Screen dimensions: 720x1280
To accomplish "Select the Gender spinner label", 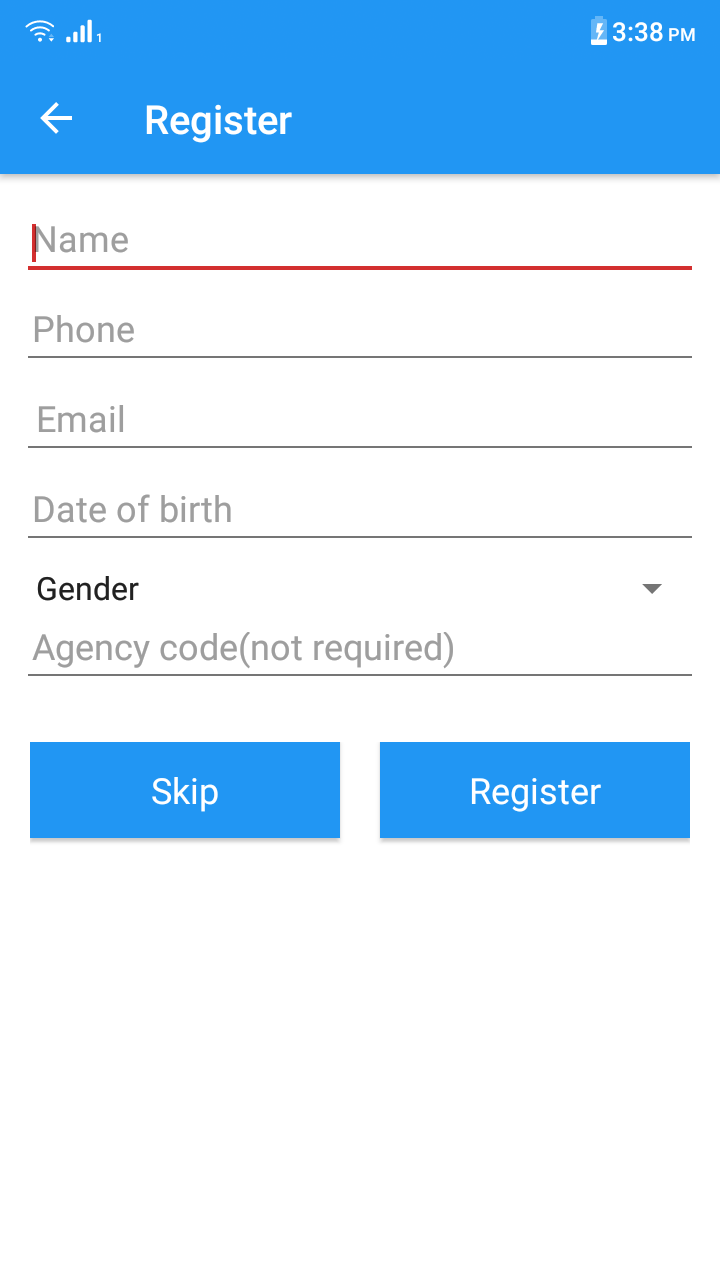I will 88,589.
